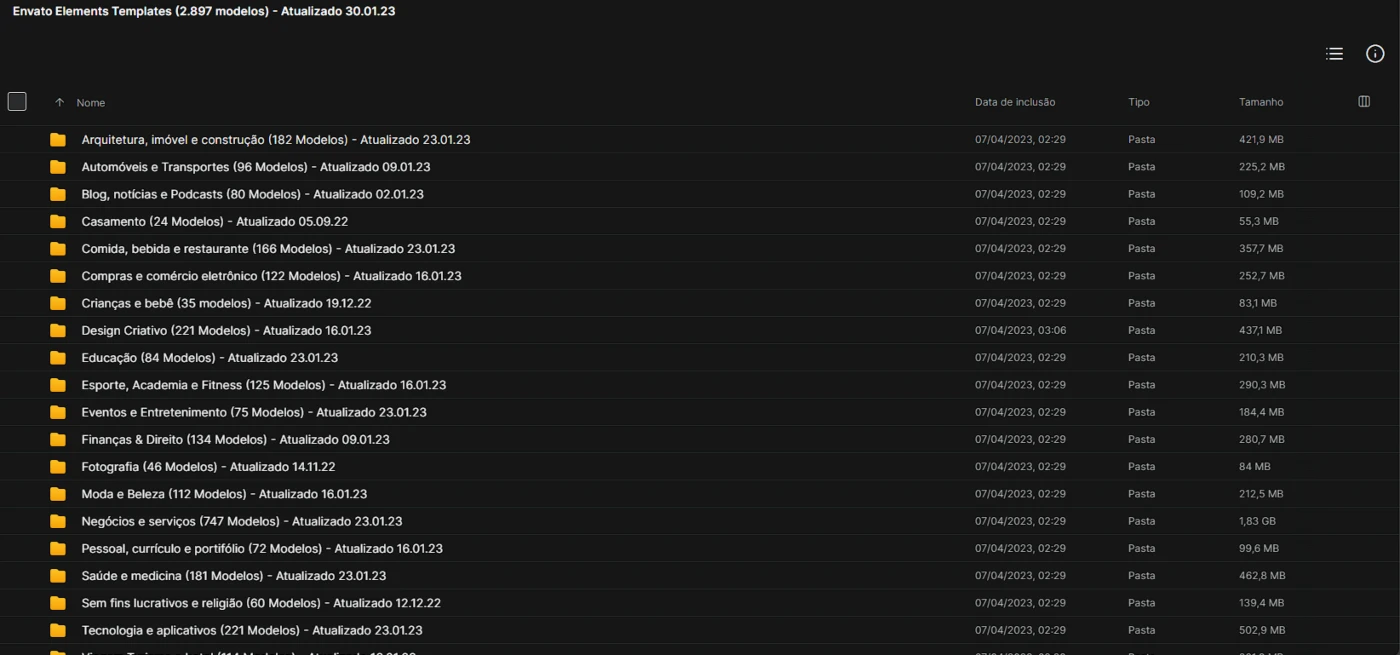Image resolution: width=1400 pixels, height=655 pixels.
Task: Click folder icon for Sem fins lucrativos
Action: 58,603
